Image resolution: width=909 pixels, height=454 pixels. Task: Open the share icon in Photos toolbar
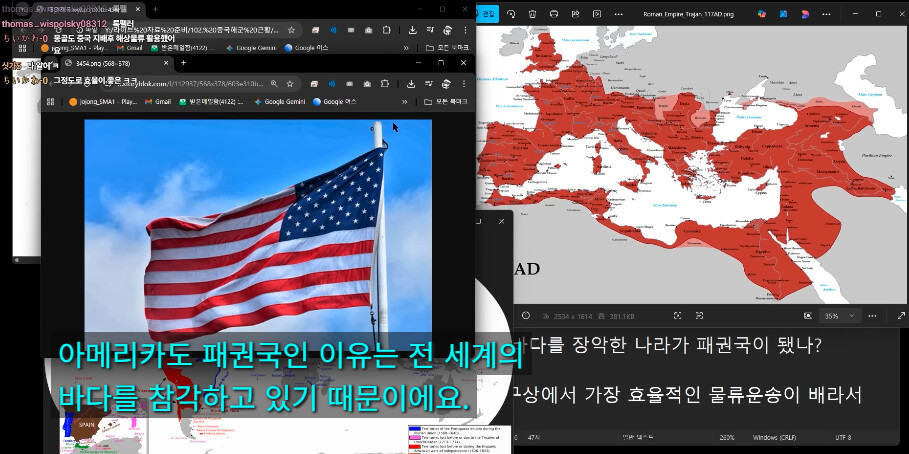click(x=575, y=14)
